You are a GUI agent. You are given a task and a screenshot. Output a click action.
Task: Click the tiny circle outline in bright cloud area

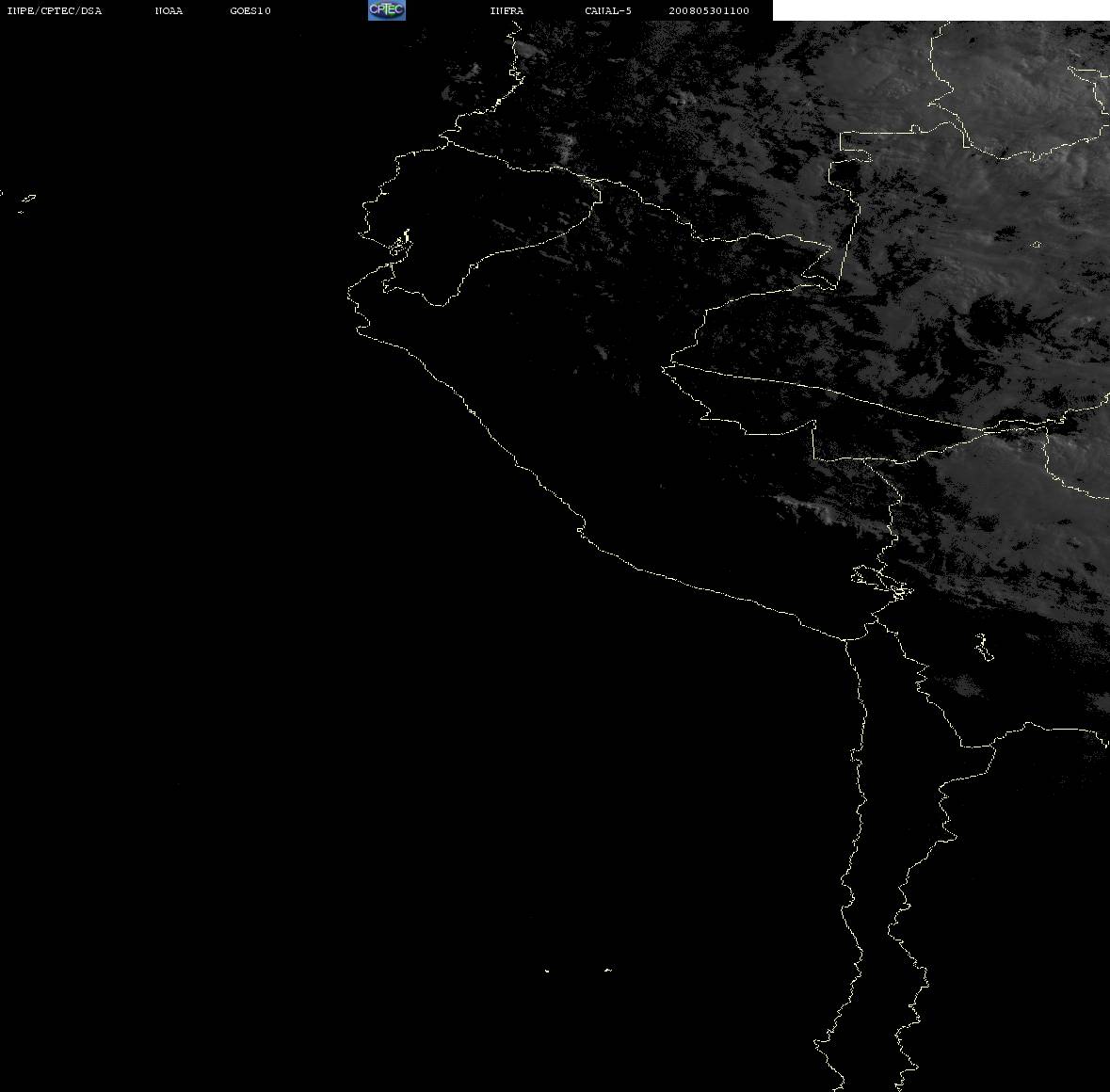(x=1037, y=244)
